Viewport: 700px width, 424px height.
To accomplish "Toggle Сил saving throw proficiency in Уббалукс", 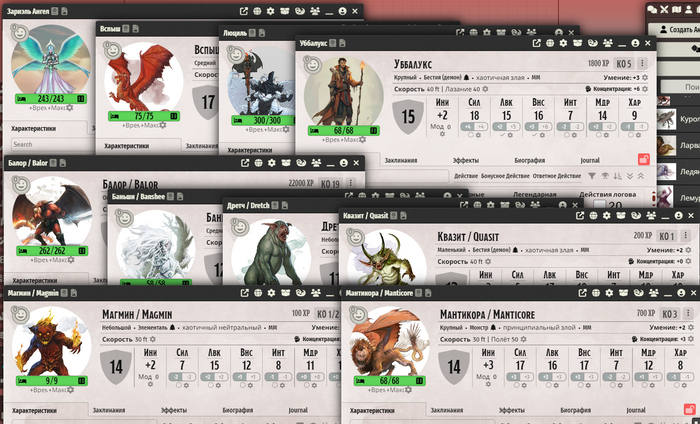I will 470,135.
